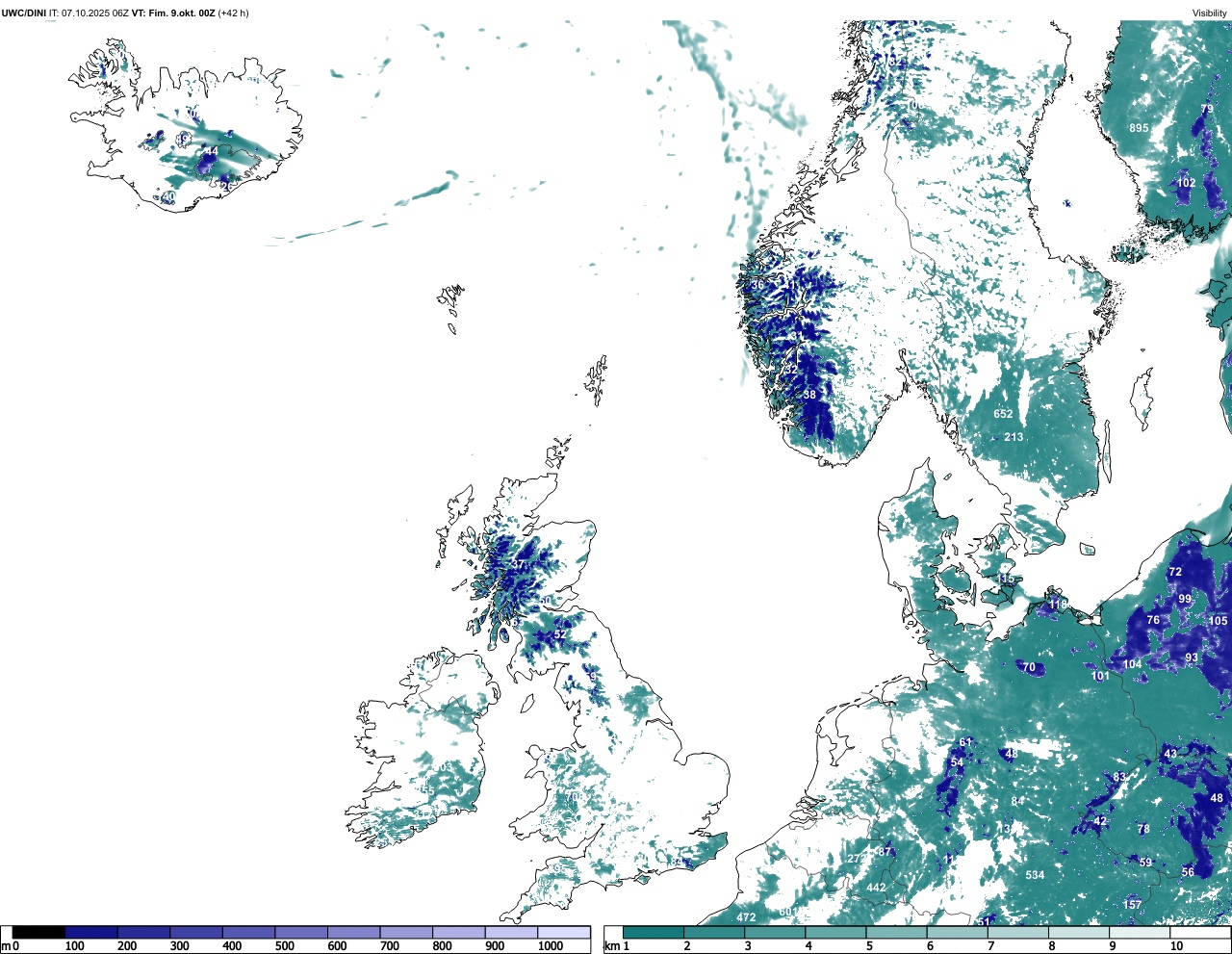Click the '102' value in southern Finland
The width and height of the screenshot is (1232, 954).
click(1186, 183)
